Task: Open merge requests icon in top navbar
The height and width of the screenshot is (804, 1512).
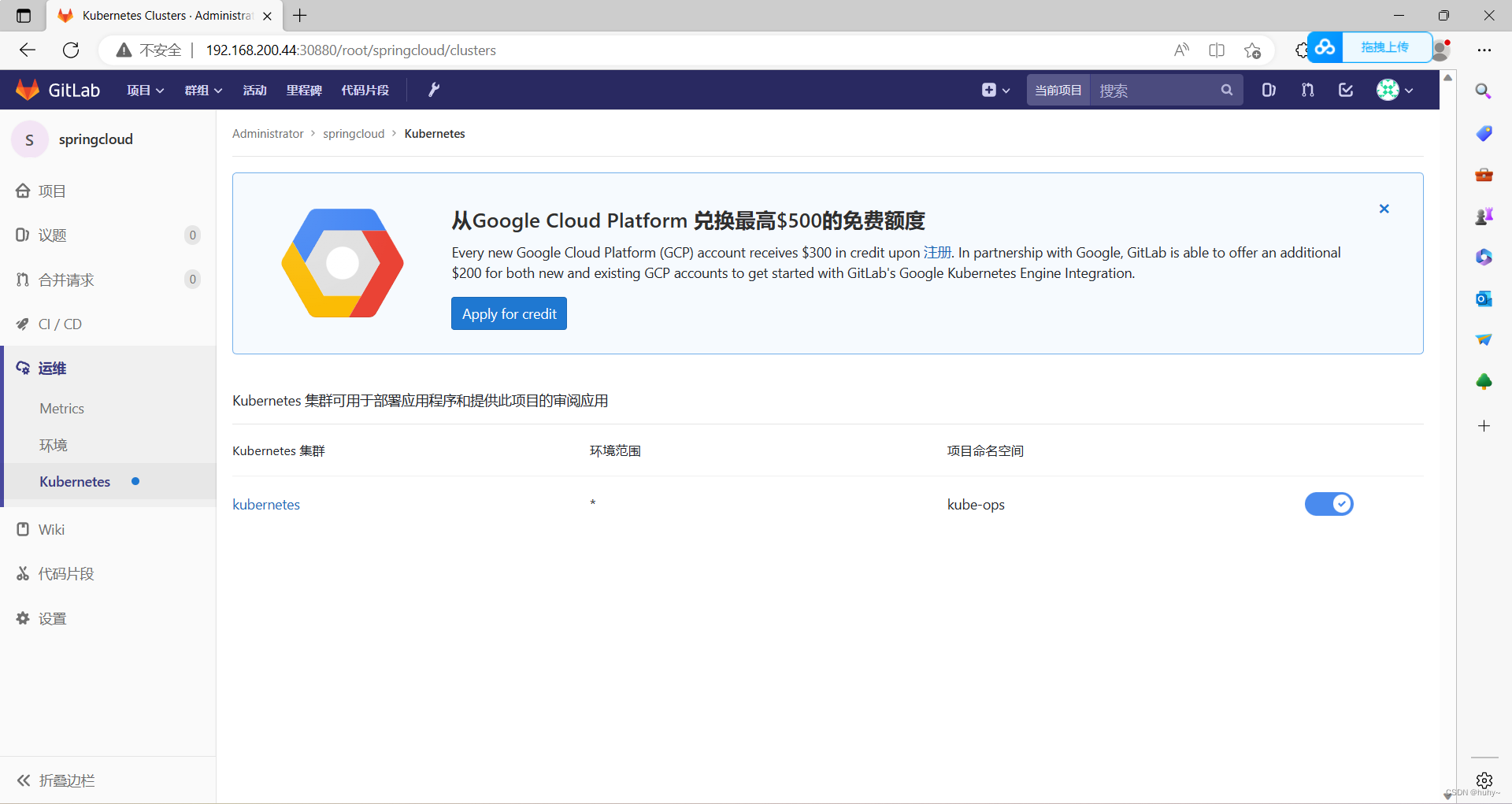Action: [1307, 90]
